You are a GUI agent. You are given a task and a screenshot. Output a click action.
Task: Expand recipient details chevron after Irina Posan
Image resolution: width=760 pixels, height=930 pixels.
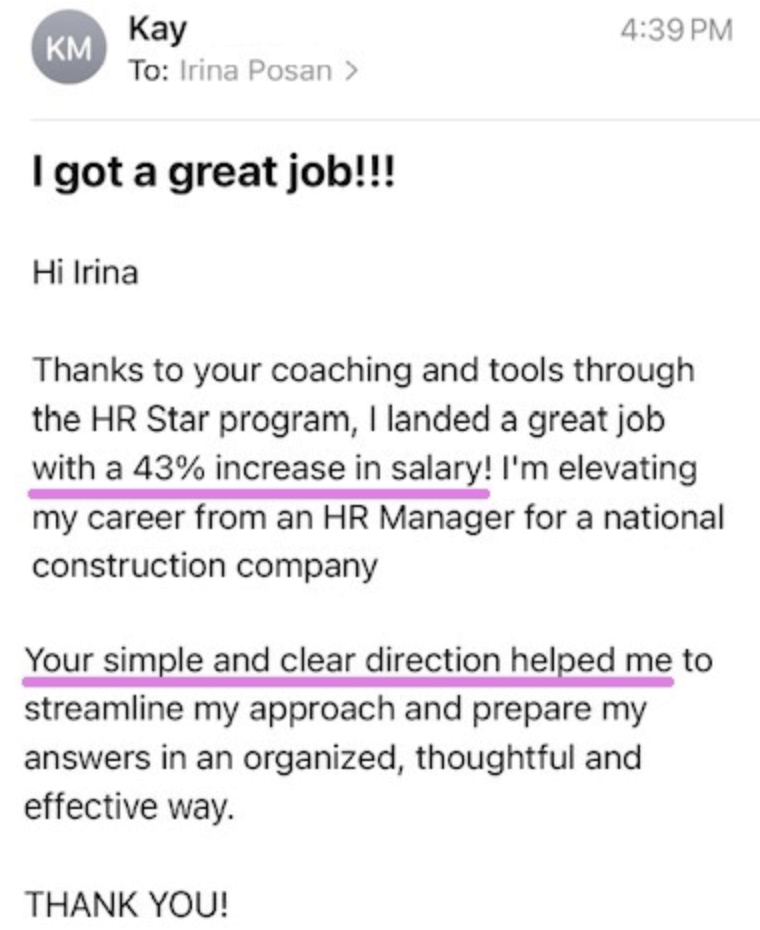pos(349,72)
